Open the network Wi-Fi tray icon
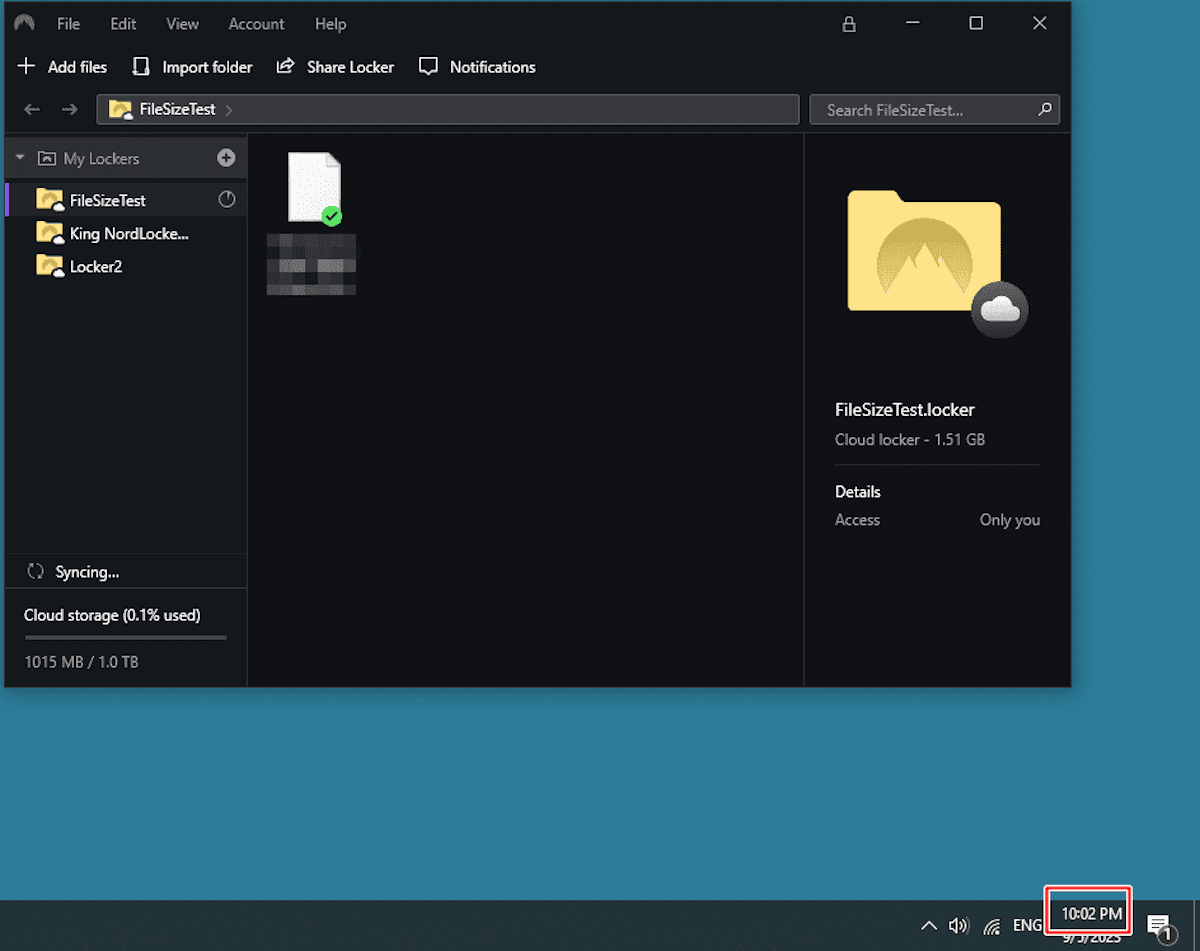 (992, 926)
